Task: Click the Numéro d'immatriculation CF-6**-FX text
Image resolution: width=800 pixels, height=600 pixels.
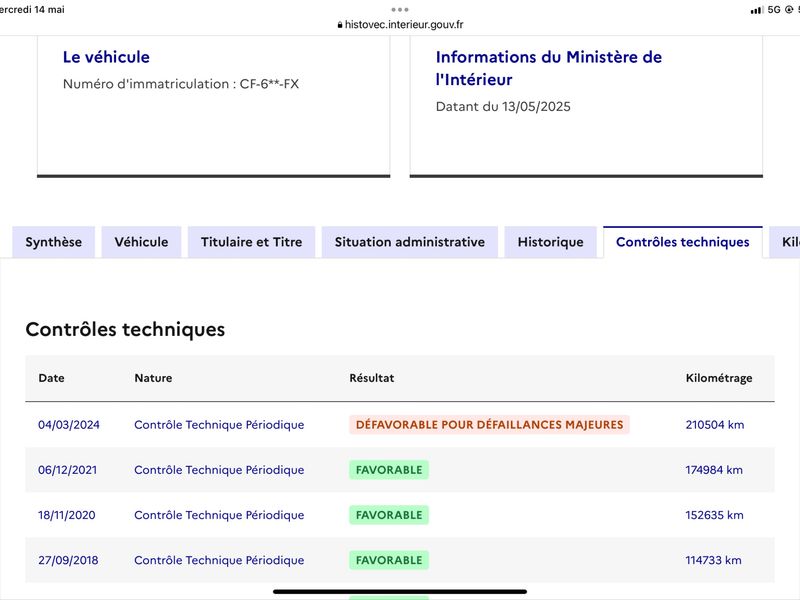Action: point(181,84)
